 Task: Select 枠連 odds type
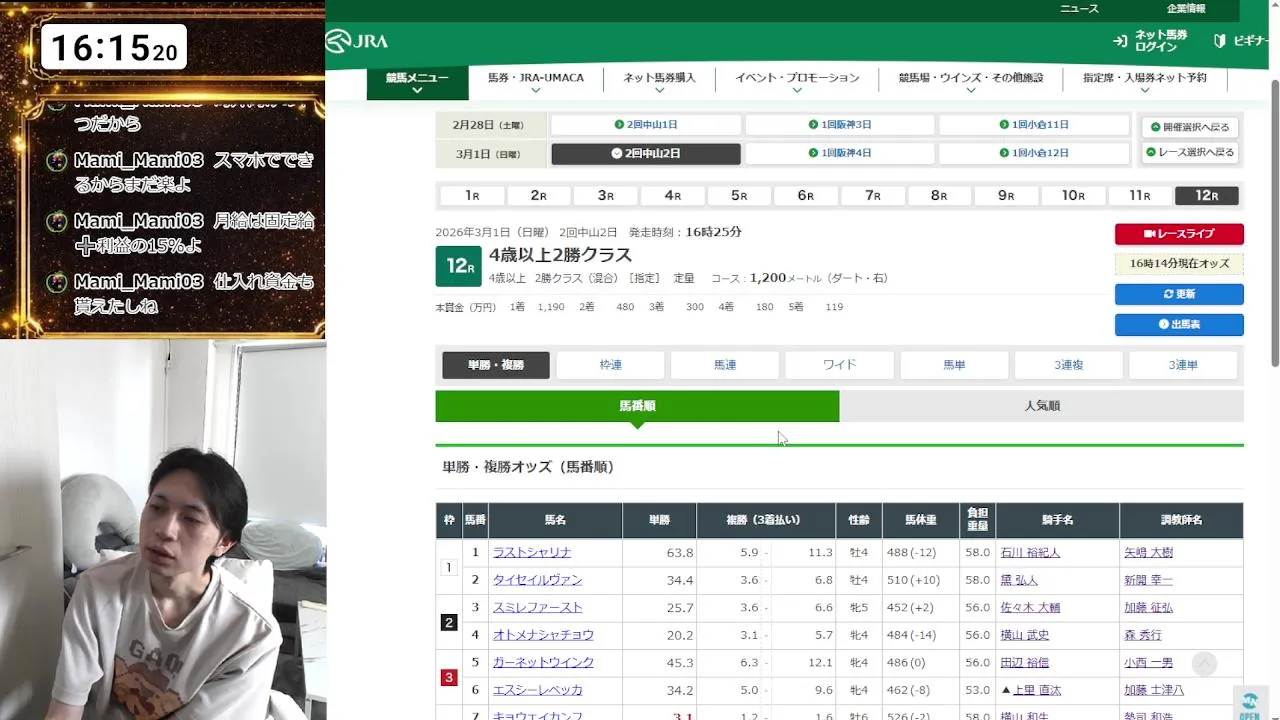tap(610, 365)
